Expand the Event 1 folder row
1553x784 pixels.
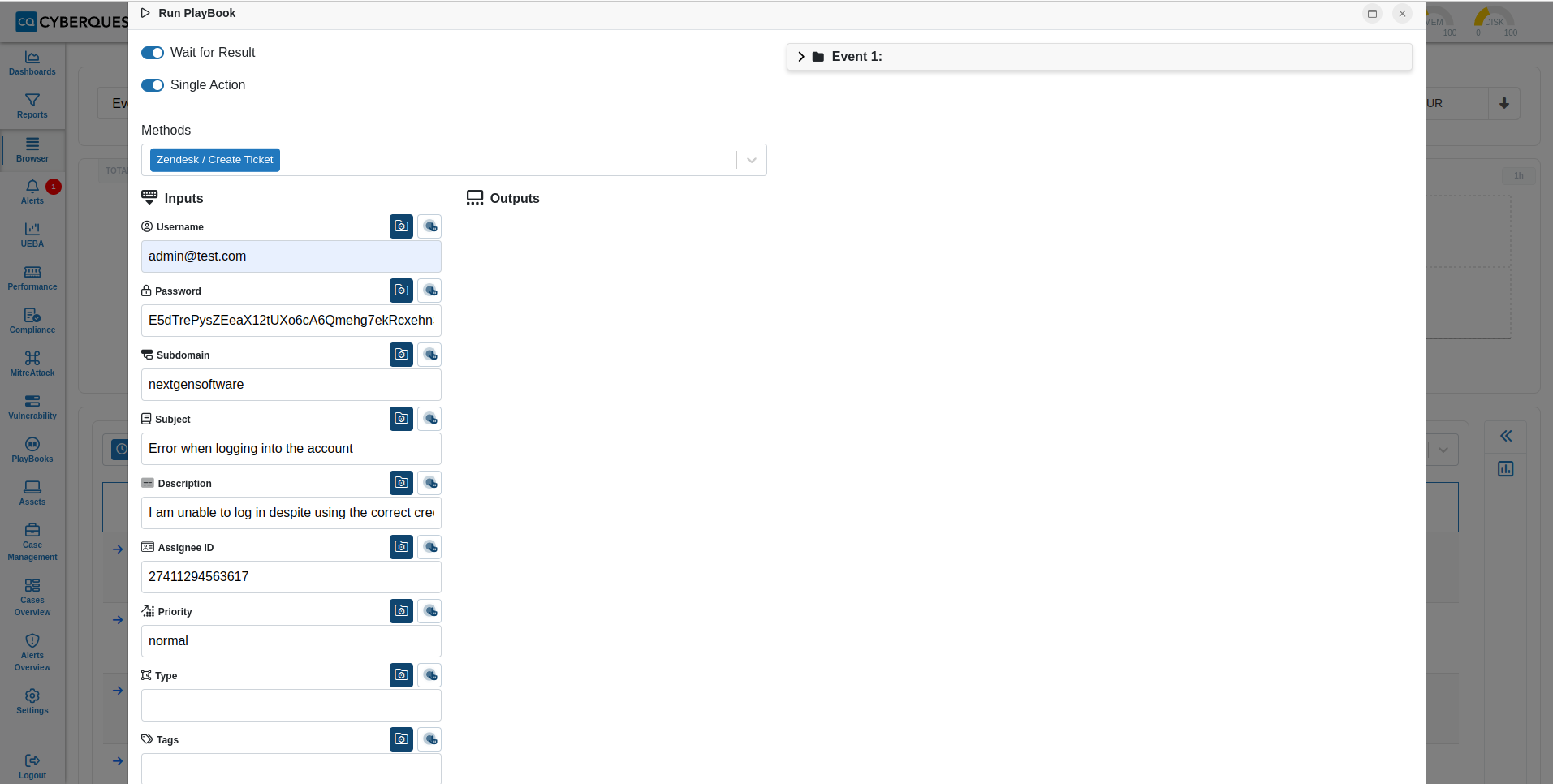(x=1099, y=57)
